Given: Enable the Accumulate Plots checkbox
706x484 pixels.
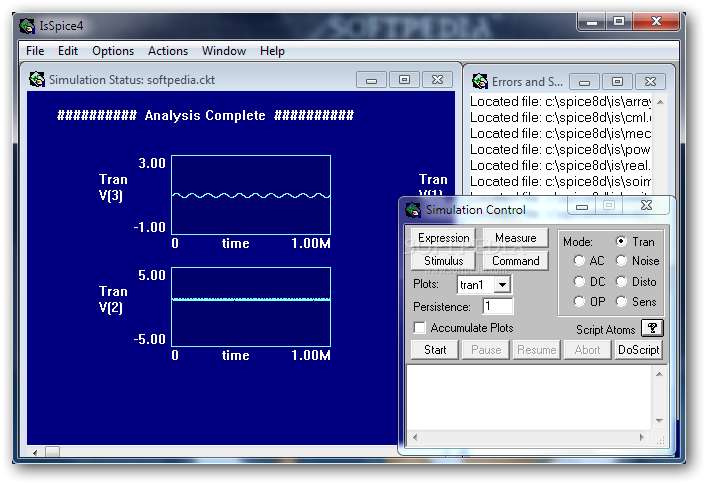Looking at the screenshot, I should (x=419, y=328).
